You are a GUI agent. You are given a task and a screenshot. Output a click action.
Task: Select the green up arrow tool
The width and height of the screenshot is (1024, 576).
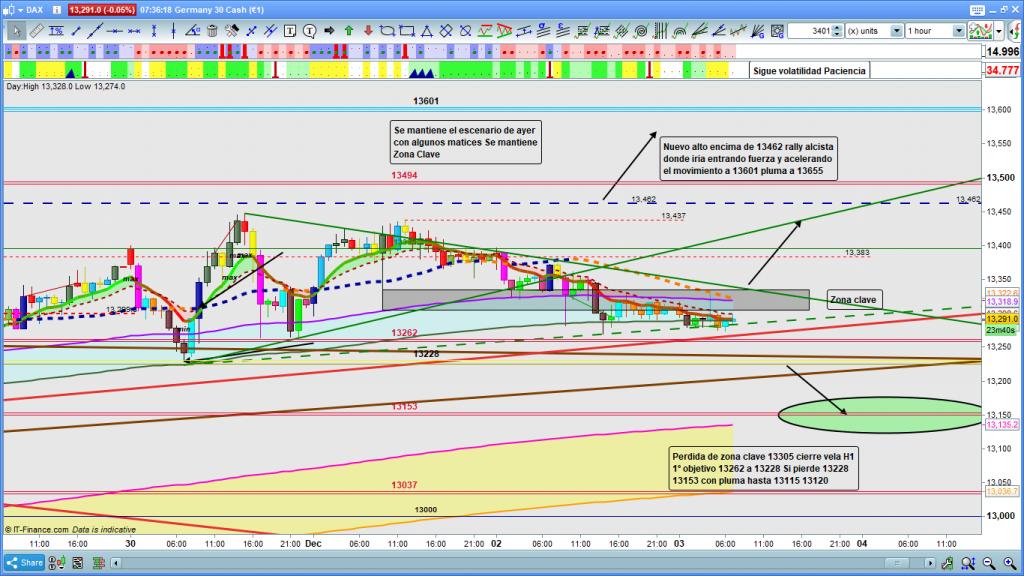(346, 31)
